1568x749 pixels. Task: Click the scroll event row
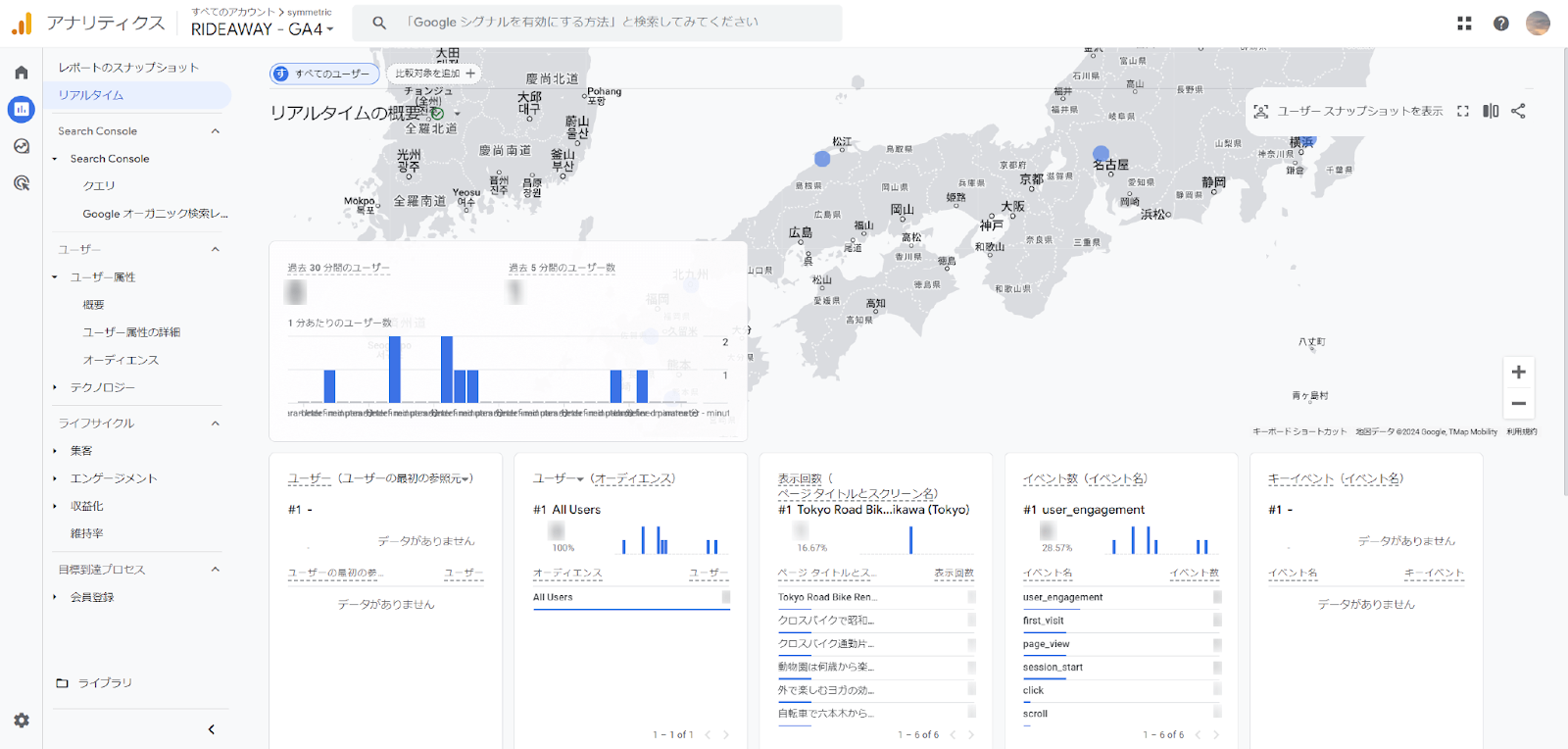[x=1122, y=715]
